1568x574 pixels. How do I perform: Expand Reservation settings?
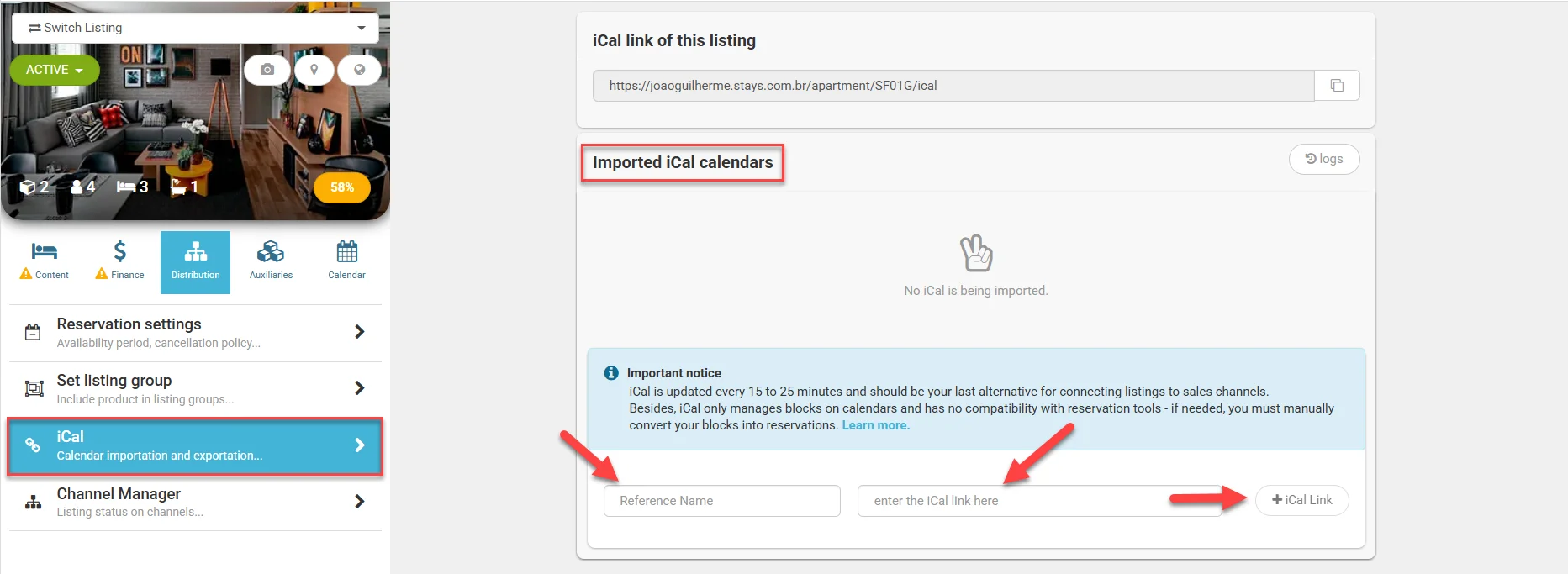[195, 333]
